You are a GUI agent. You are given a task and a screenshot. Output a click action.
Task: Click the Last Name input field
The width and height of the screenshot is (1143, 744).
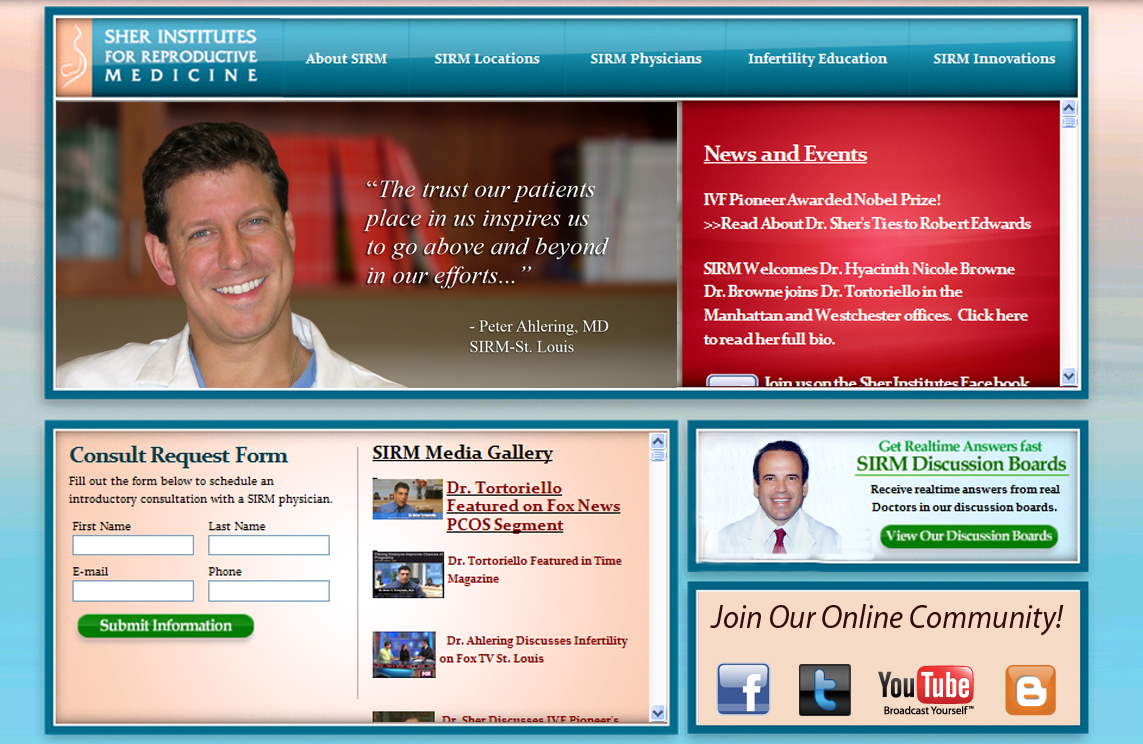coord(269,545)
